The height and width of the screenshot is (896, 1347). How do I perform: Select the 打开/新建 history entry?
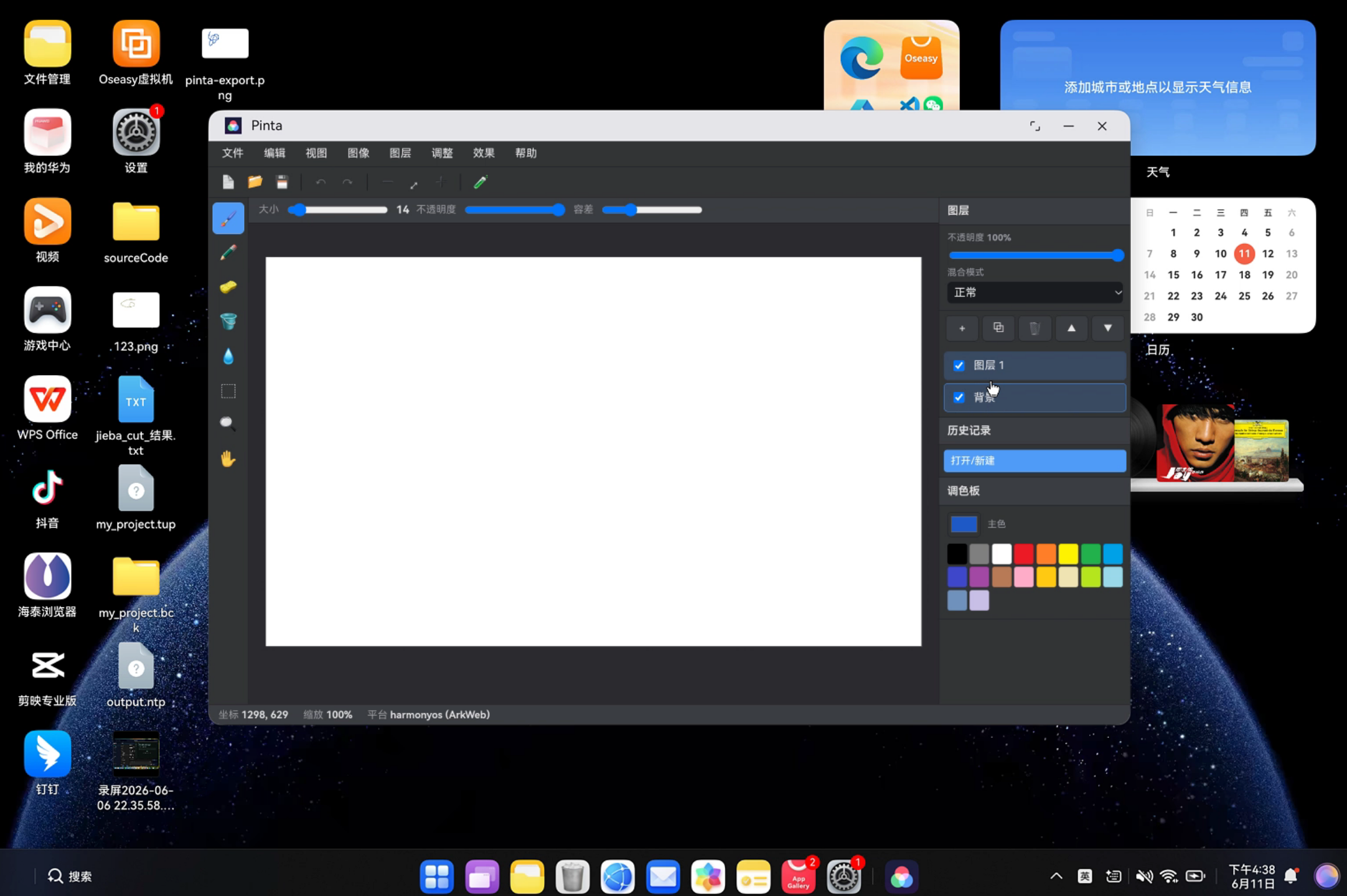pyautogui.click(x=1035, y=460)
